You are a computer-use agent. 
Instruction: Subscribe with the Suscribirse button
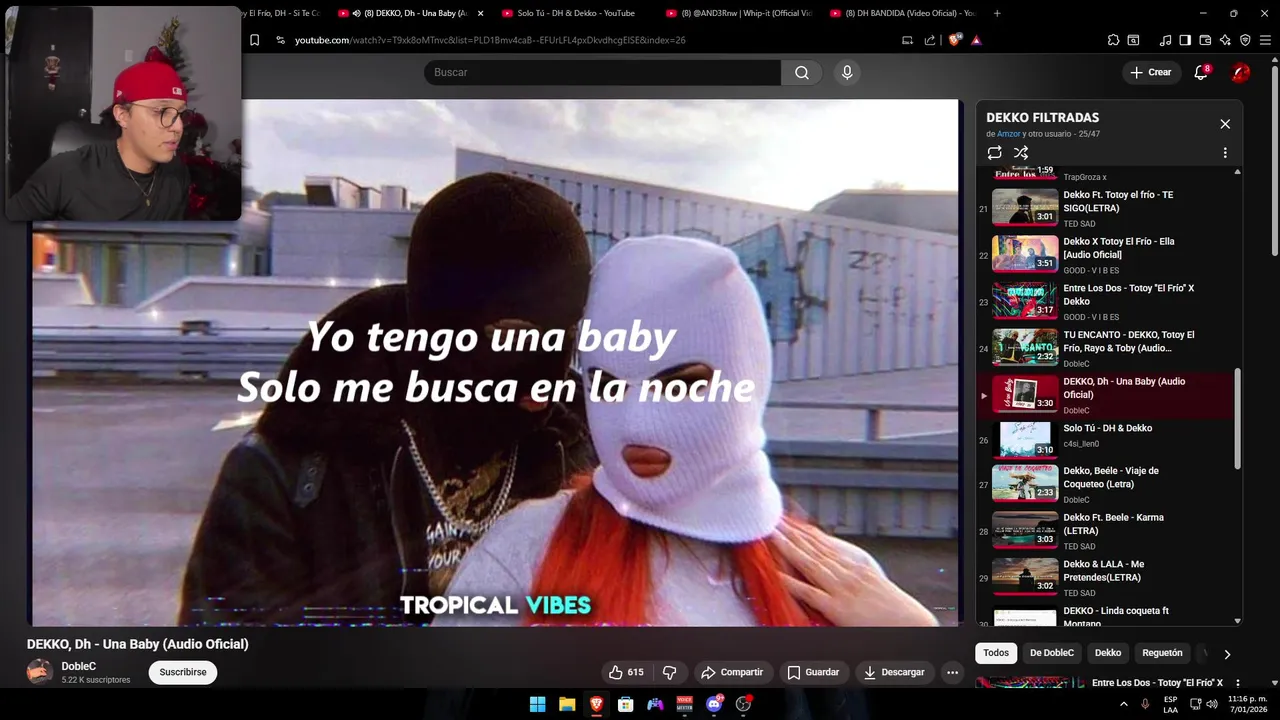(x=183, y=672)
